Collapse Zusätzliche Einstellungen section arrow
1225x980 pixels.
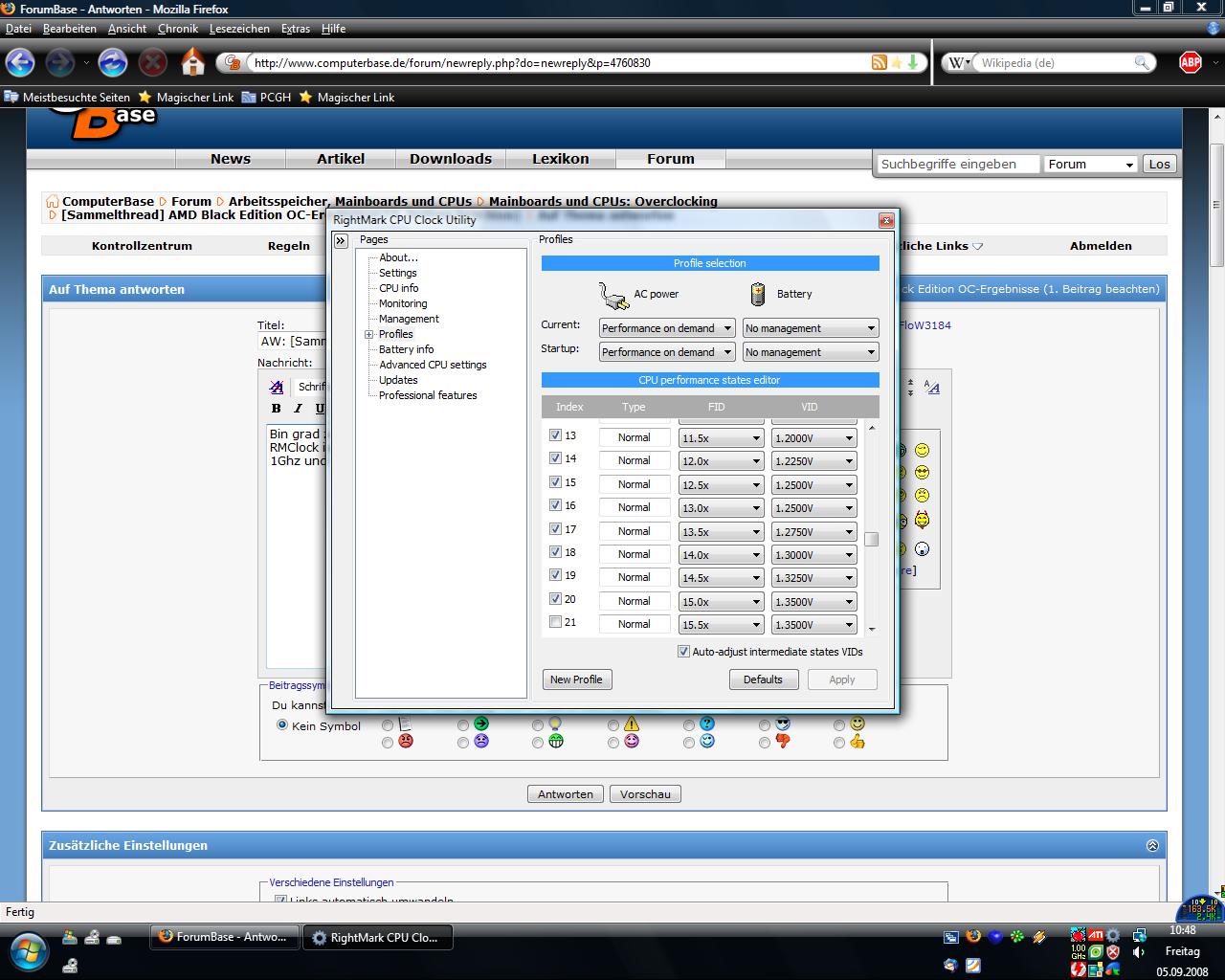pyautogui.click(x=1152, y=845)
